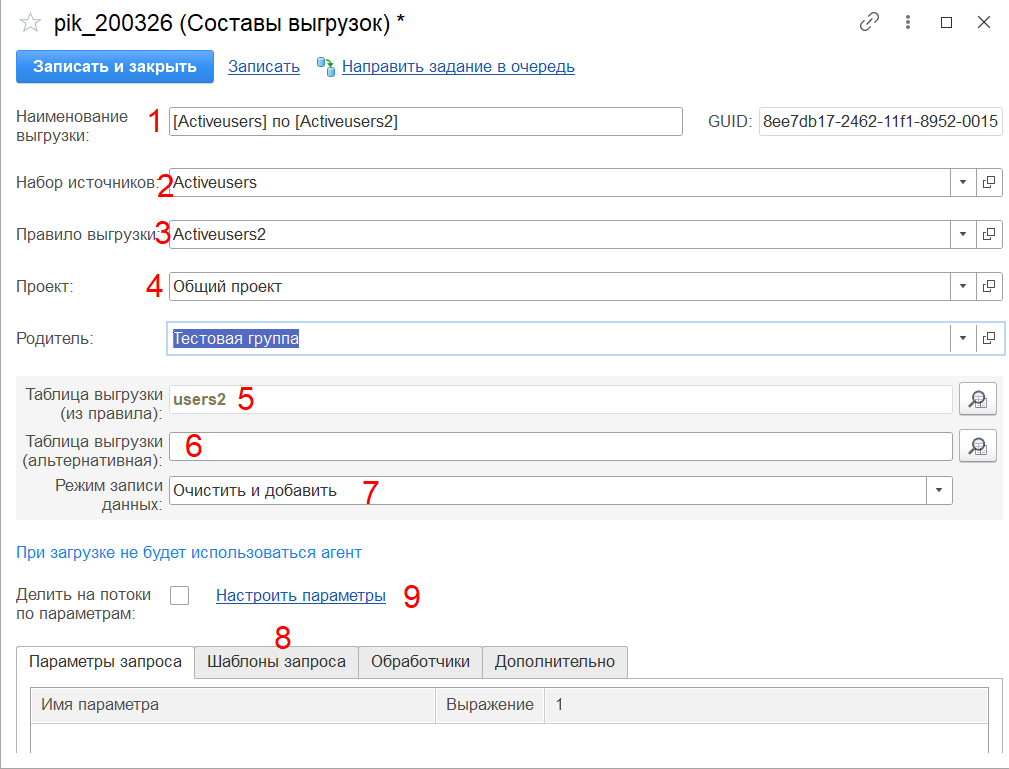Viewport: 1009px width, 769px height.
Task: Enable Делить на потоки по параметрам checkbox
Action: point(179,596)
